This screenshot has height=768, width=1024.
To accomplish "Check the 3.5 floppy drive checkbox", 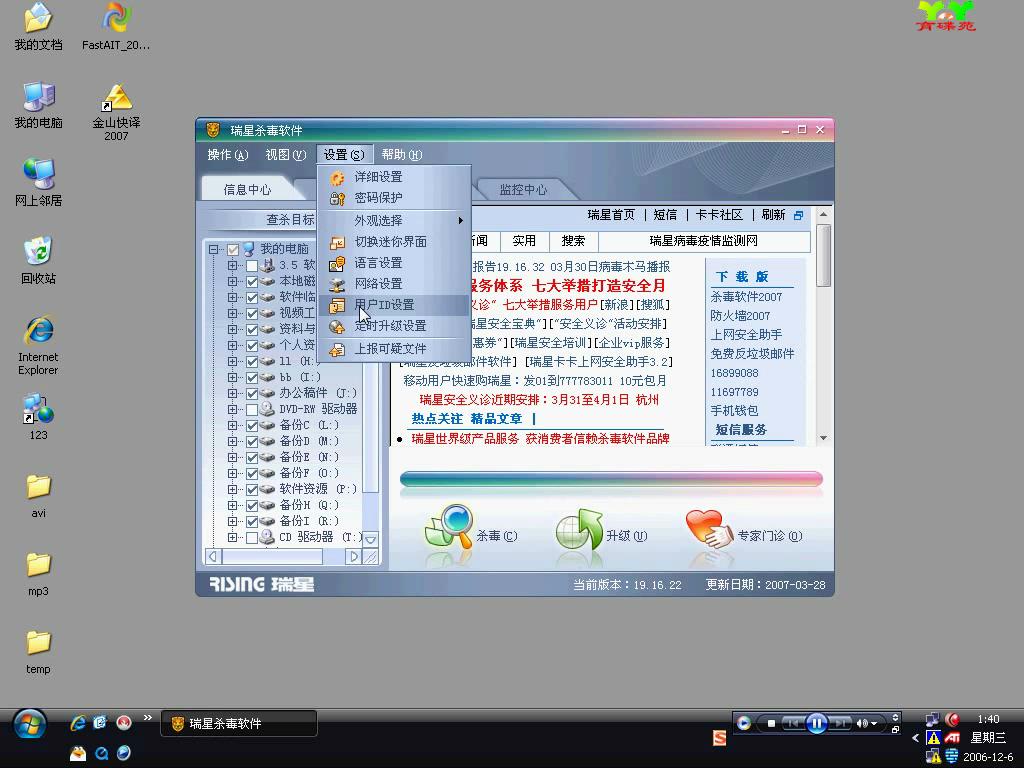I will [x=252, y=266].
